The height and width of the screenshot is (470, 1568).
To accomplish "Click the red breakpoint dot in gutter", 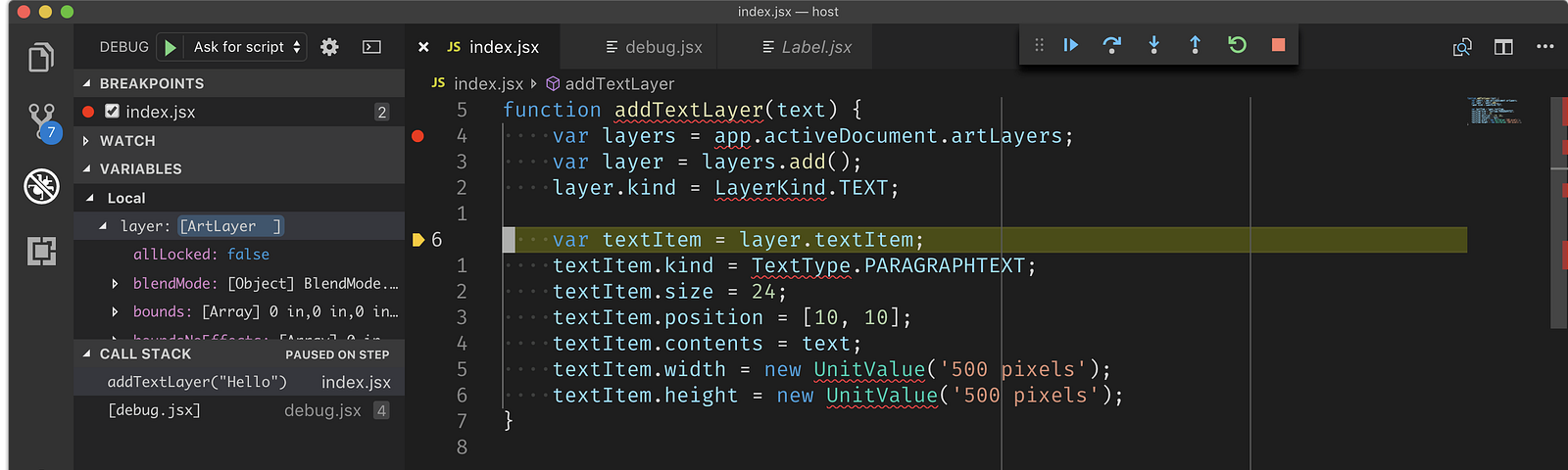I will pyautogui.click(x=417, y=136).
